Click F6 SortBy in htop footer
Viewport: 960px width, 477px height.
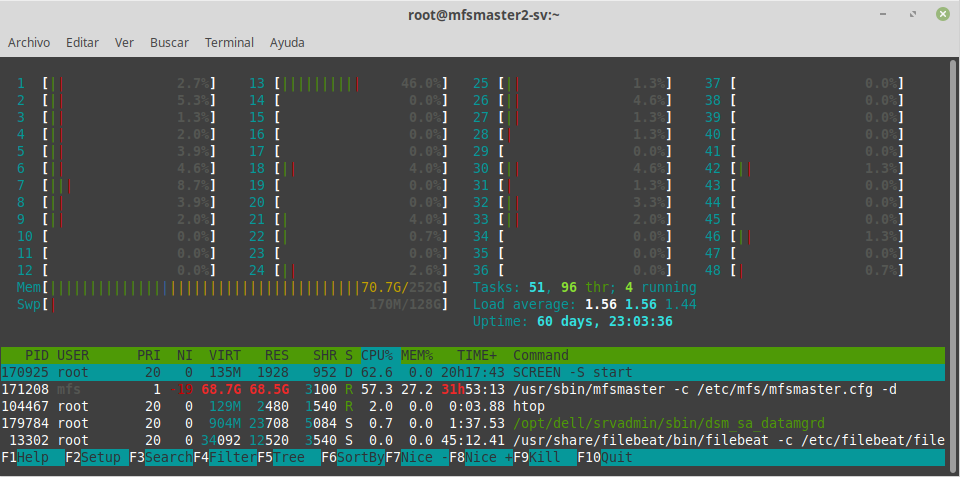coord(353,457)
